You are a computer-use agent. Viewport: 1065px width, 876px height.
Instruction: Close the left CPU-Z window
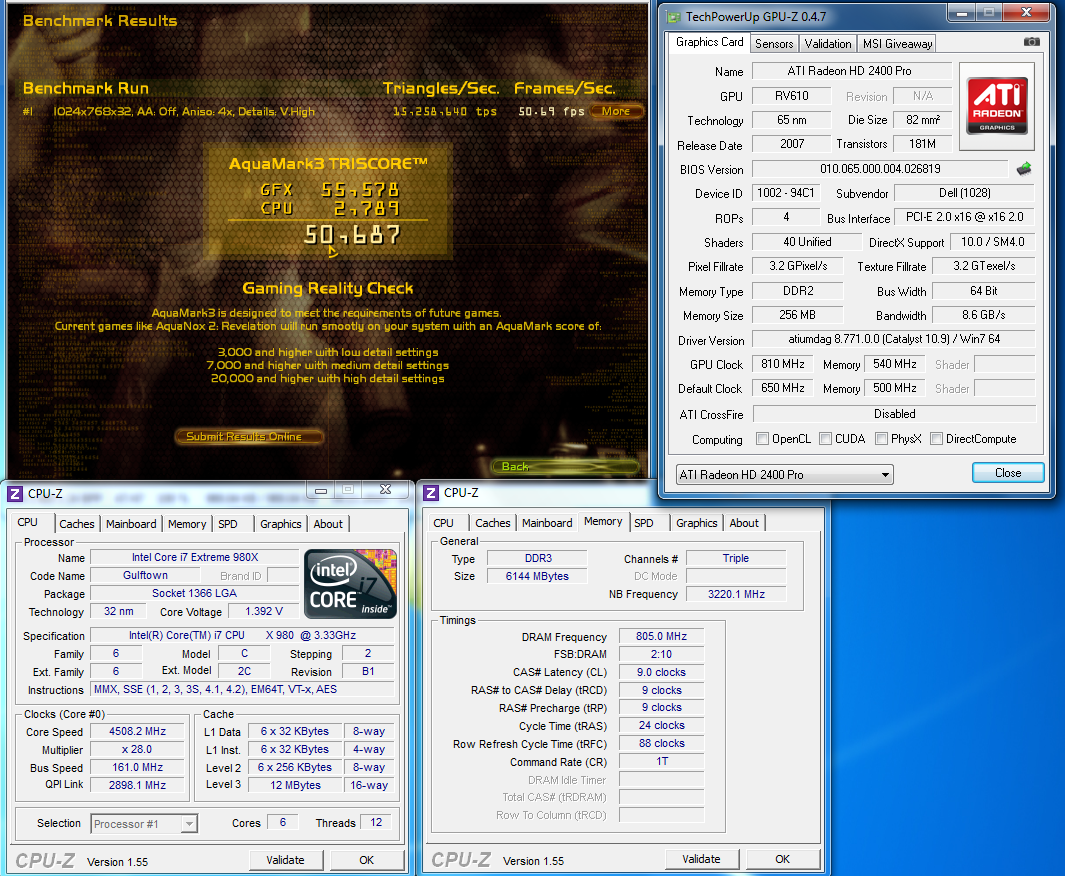point(385,490)
